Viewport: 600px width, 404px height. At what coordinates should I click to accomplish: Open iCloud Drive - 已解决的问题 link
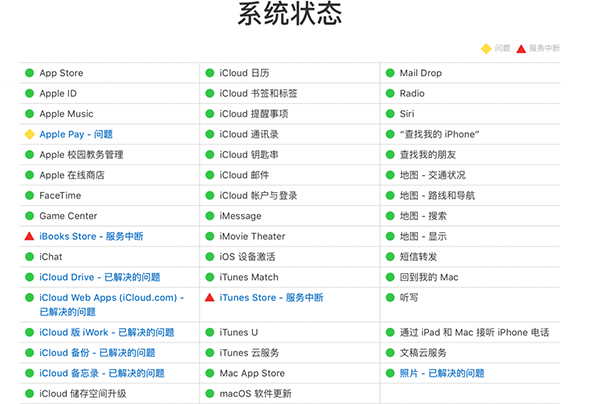tap(99, 277)
